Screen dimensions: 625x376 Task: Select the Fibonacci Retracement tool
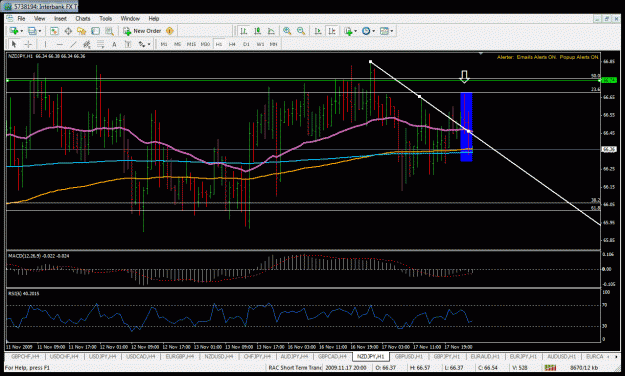coord(100,44)
